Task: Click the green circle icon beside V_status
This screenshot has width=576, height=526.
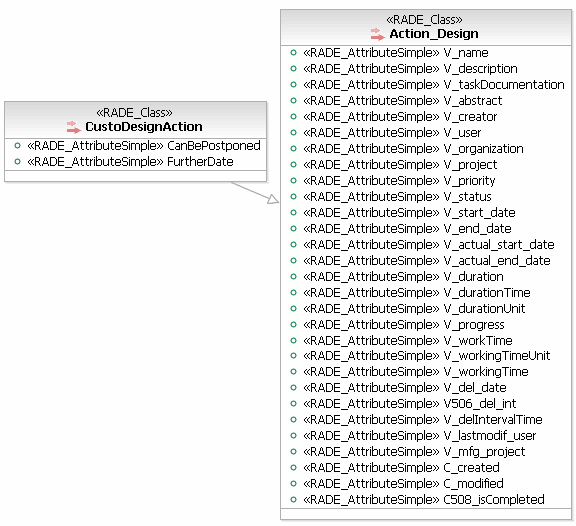Action: [293, 197]
